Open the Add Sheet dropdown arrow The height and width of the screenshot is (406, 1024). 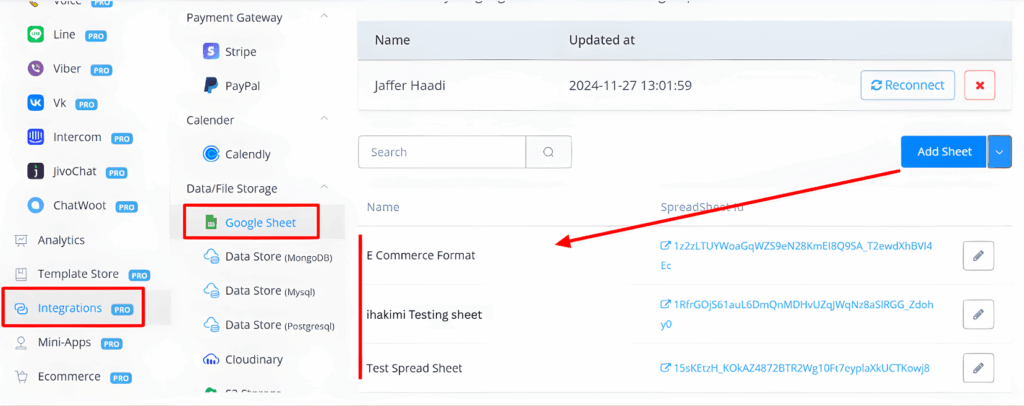[x=1001, y=152]
